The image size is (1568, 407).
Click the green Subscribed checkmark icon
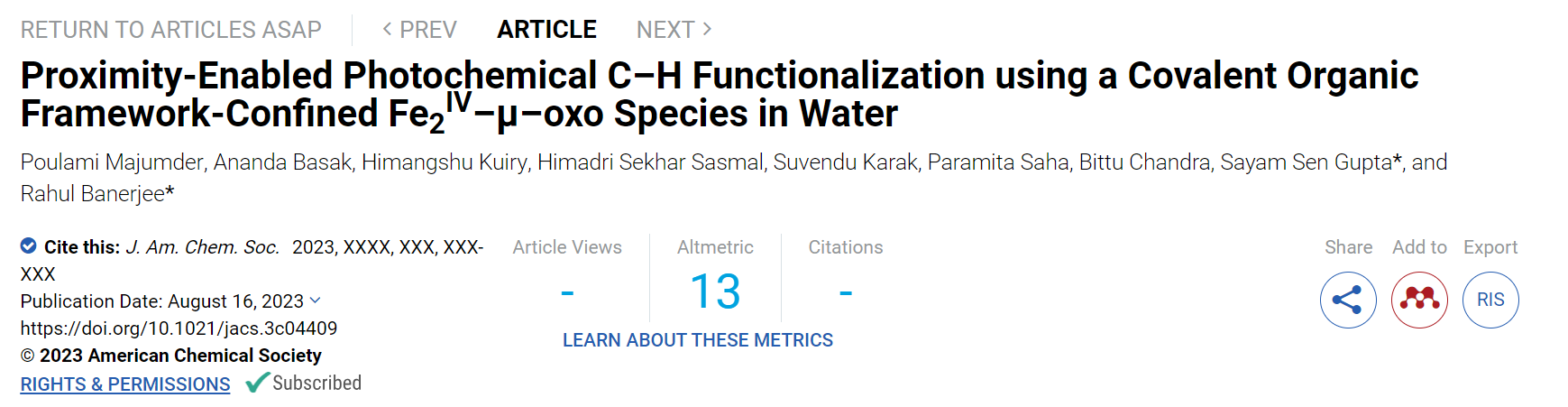(258, 383)
